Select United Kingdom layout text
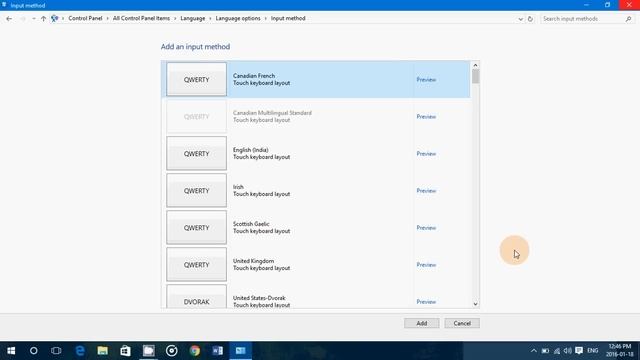Screen dimensions: 640x360 pyautogui.click(x=261, y=264)
